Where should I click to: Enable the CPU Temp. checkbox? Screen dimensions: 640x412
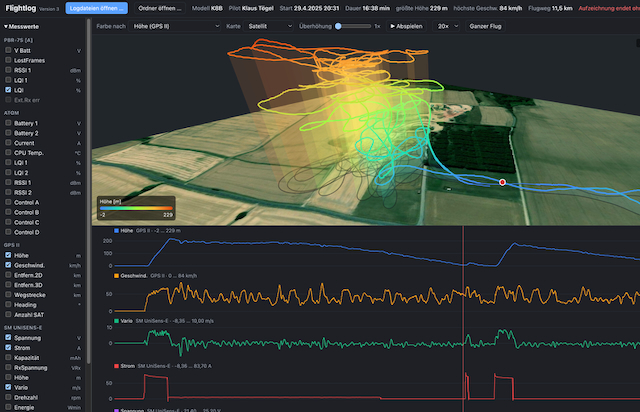[x=8, y=152]
